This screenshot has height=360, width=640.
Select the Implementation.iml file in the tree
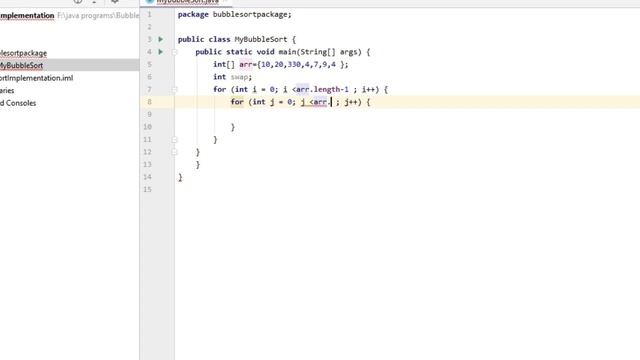[x=36, y=78]
